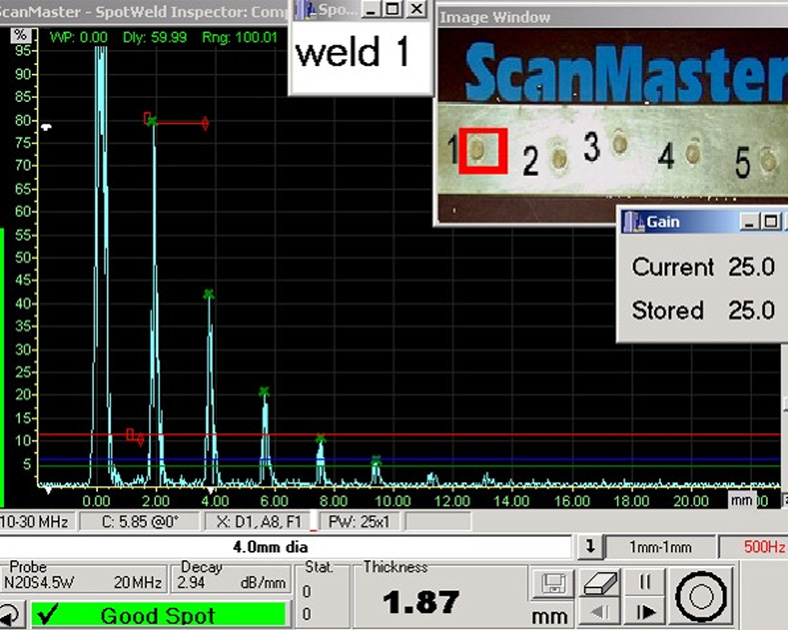Click the WP: 0.00 readout

[79, 37]
